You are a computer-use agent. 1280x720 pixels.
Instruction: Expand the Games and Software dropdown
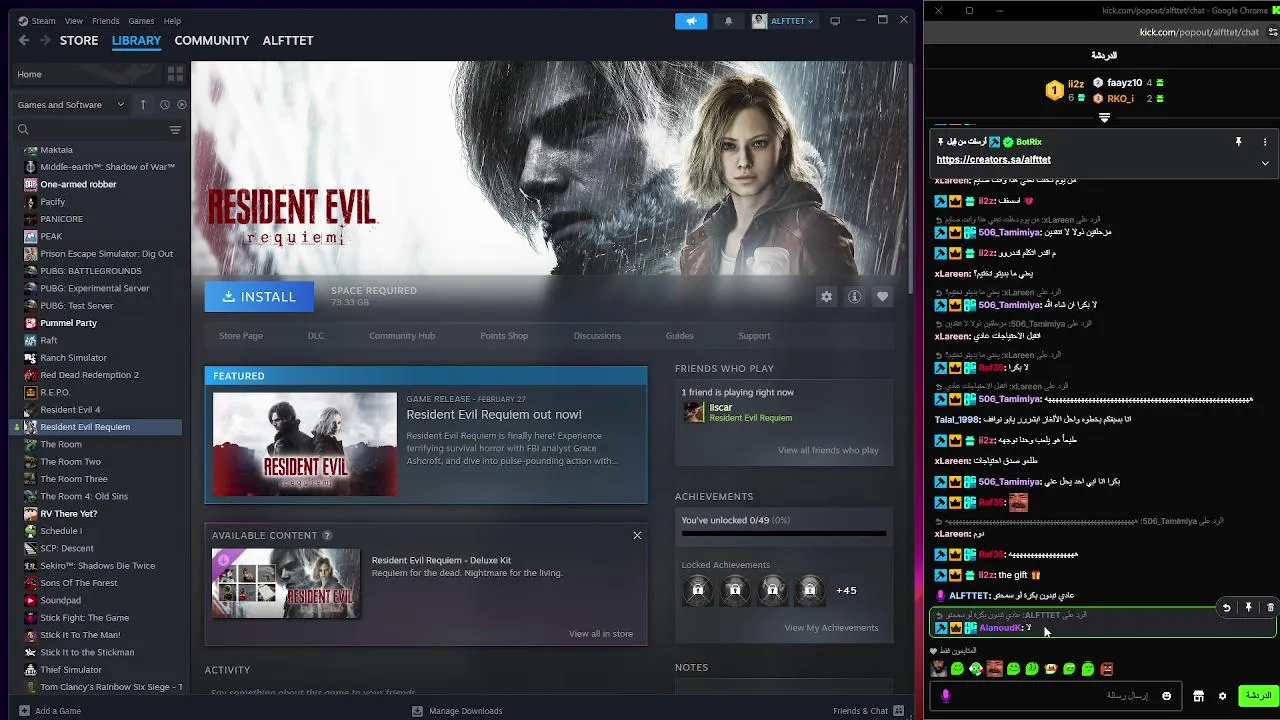[x=71, y=104]
